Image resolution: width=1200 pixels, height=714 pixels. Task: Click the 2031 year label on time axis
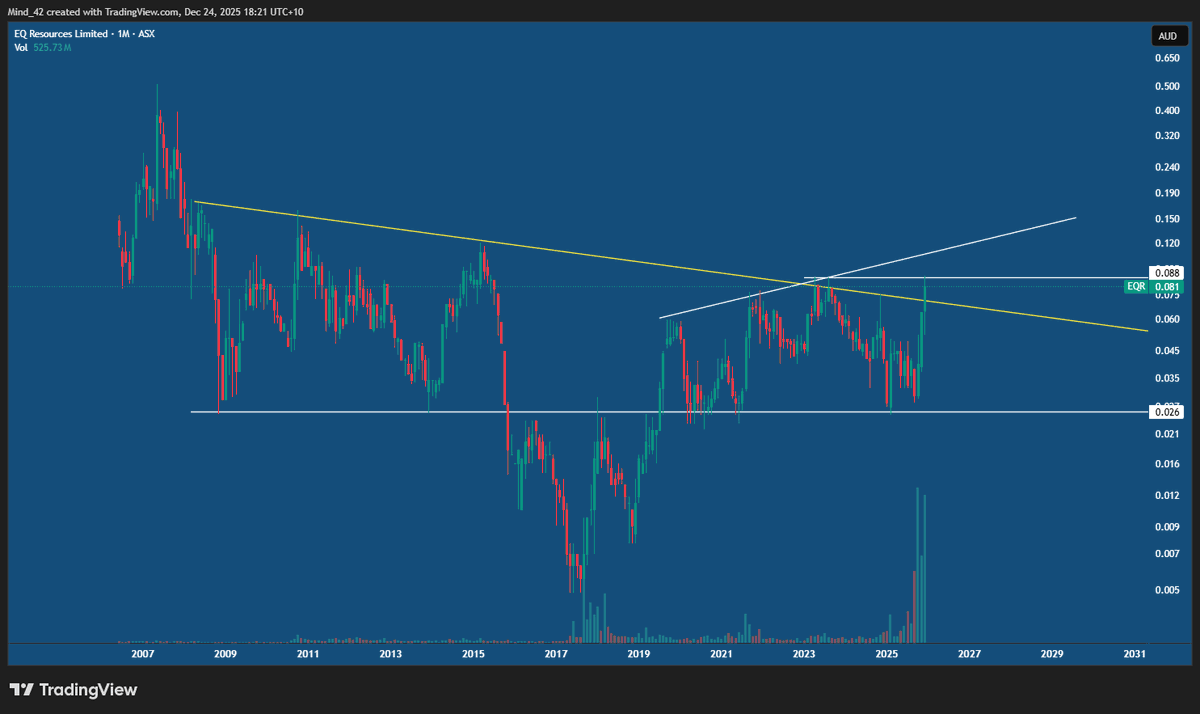1134,654
